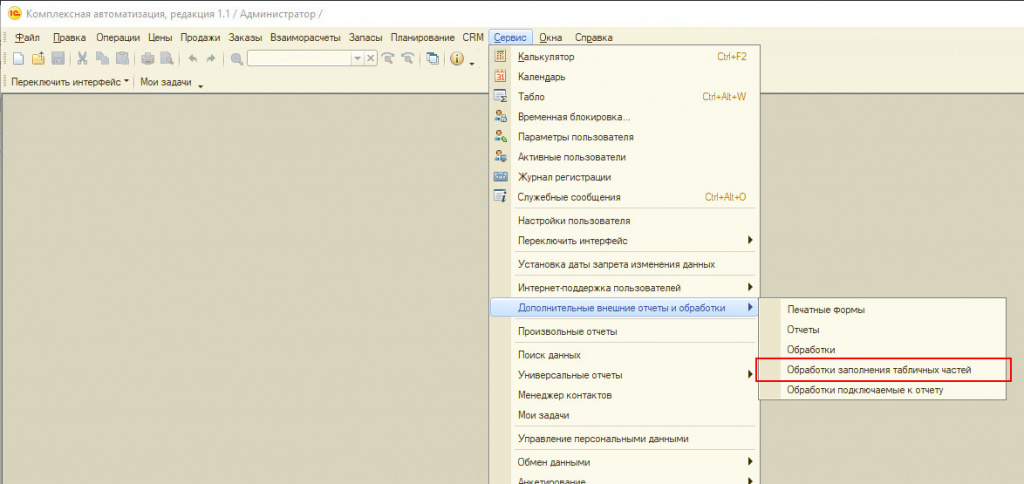Click the magnifier Search icon in toolbar

pyautogui.click(x=237, y=59)
